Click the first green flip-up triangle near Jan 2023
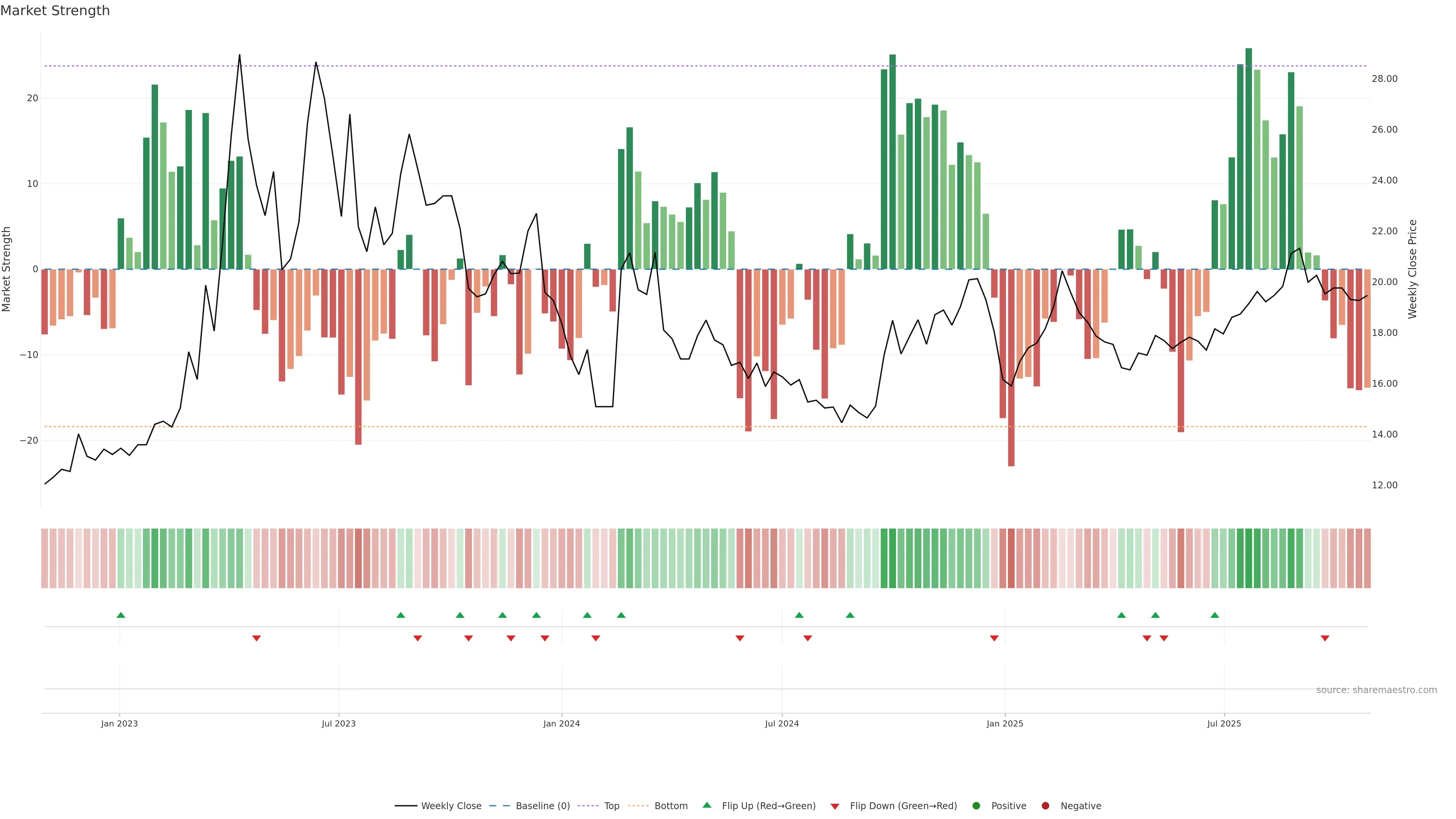 pos(121,615)
